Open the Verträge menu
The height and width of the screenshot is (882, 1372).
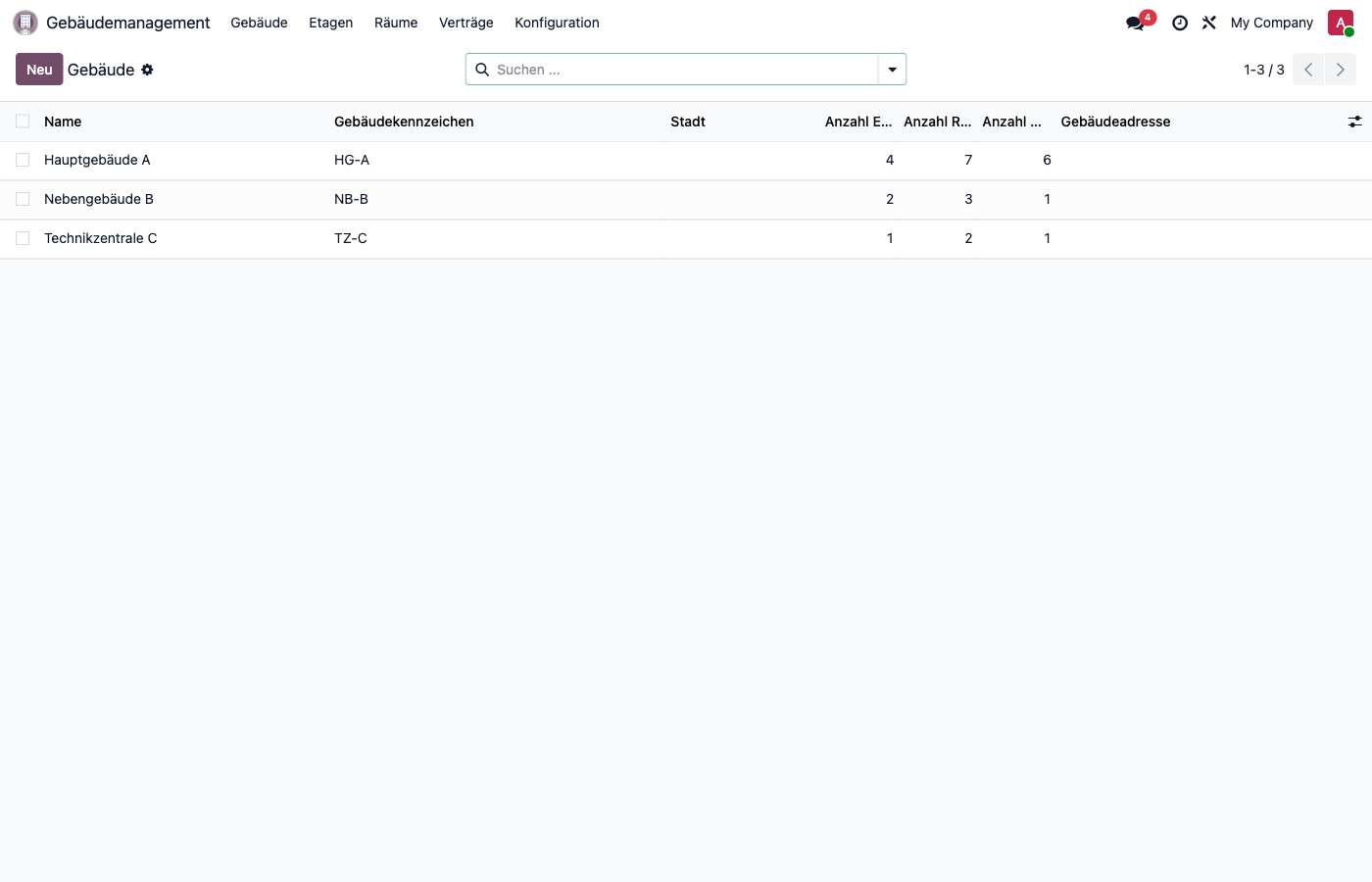point(466,23)
